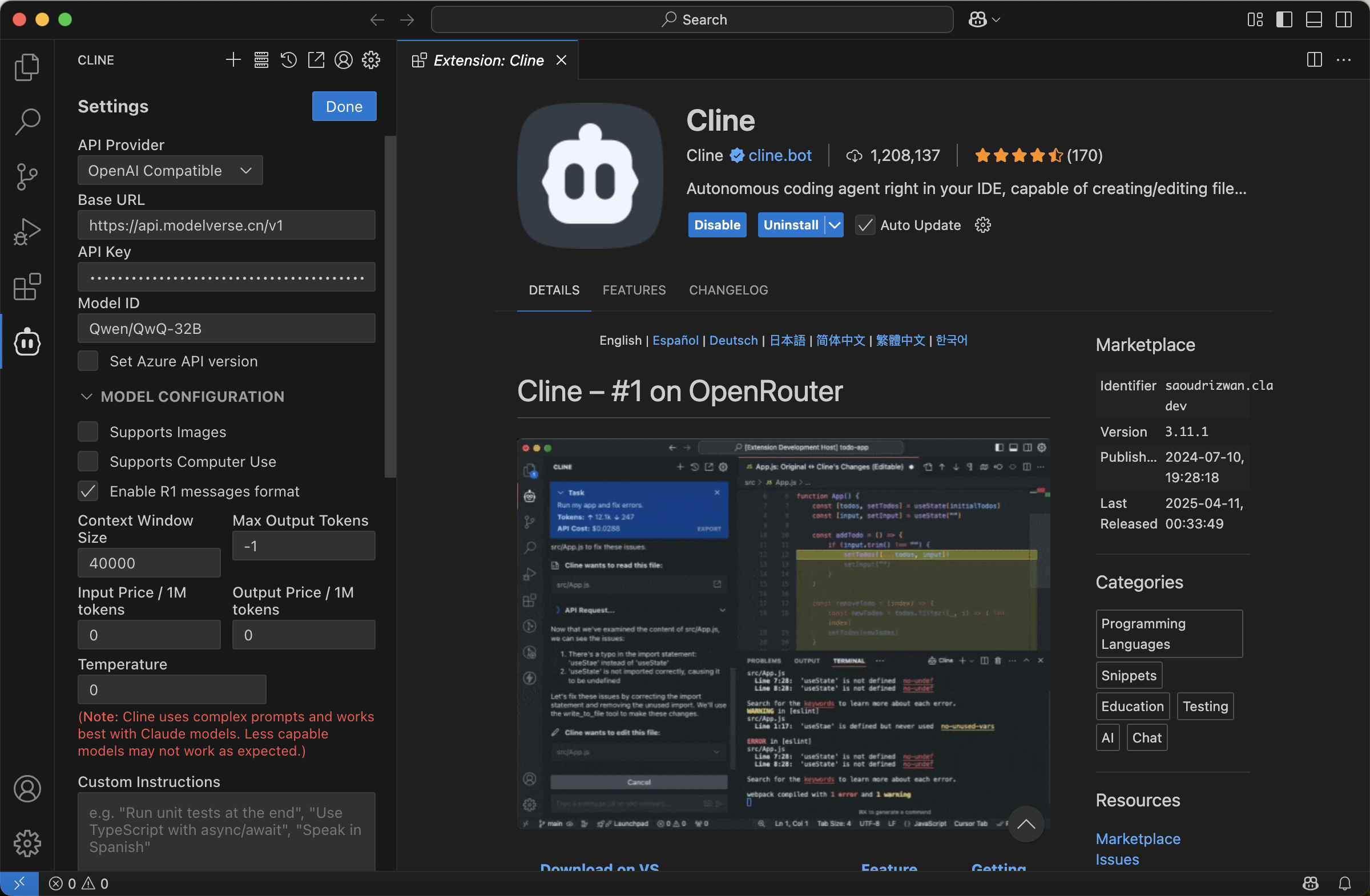Switch to the CHANGELOG tab

pyautogui.click(x=729, y=290)
